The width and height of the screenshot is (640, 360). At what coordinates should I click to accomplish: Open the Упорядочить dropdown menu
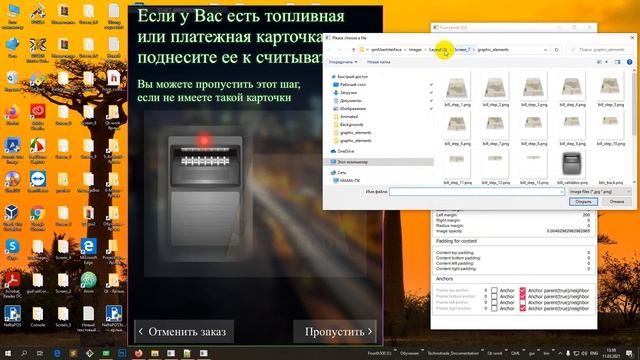click(x=343, y=62)
